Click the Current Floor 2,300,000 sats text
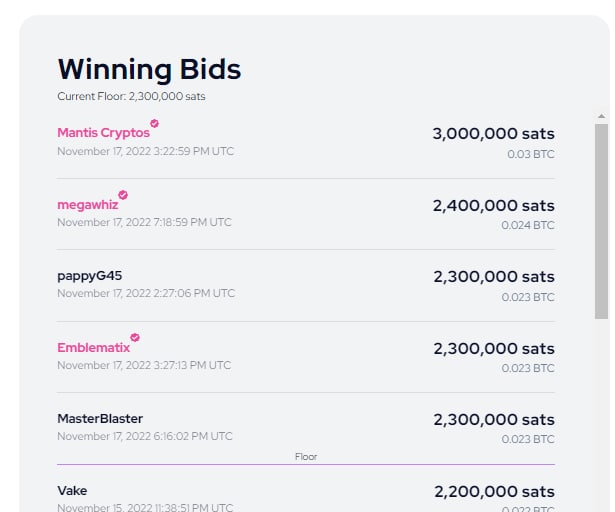The image size is (615, 512). 131,97
